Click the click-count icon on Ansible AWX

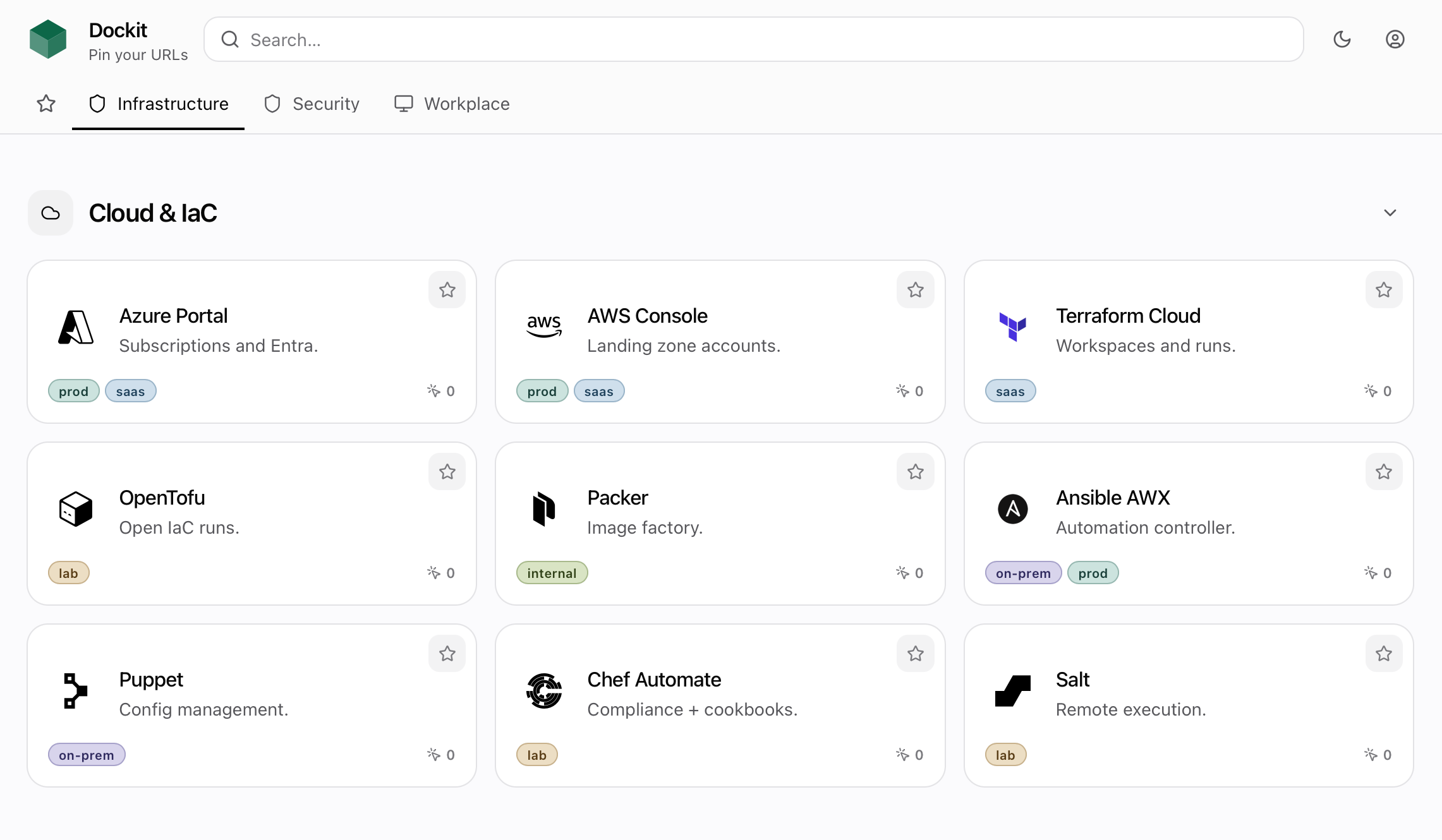[x=1371, y=573]
